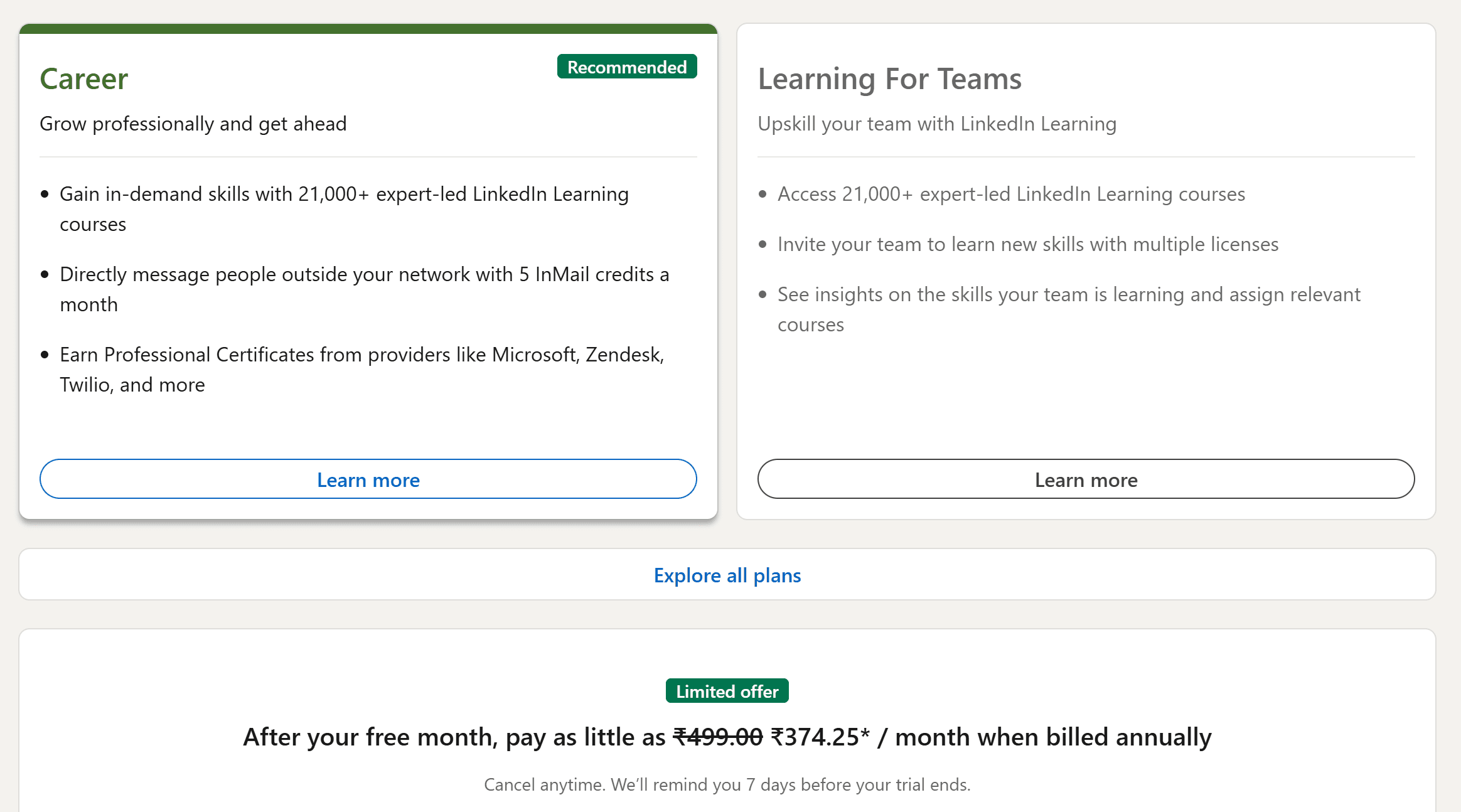1461x812 pixels.
Task: Click the Professional Certificates bullet point
Action: pyautogui.click(x=361, y=369)
